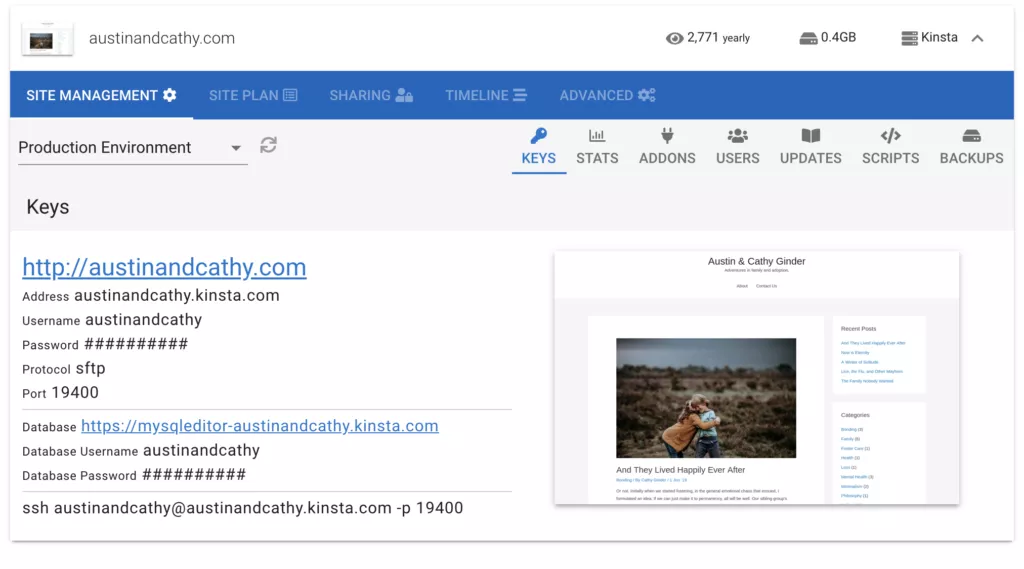Viewport: 1024px width, 569px height.
Task: Click the Kinsta server host icon
Action: [x=909, y=38]
